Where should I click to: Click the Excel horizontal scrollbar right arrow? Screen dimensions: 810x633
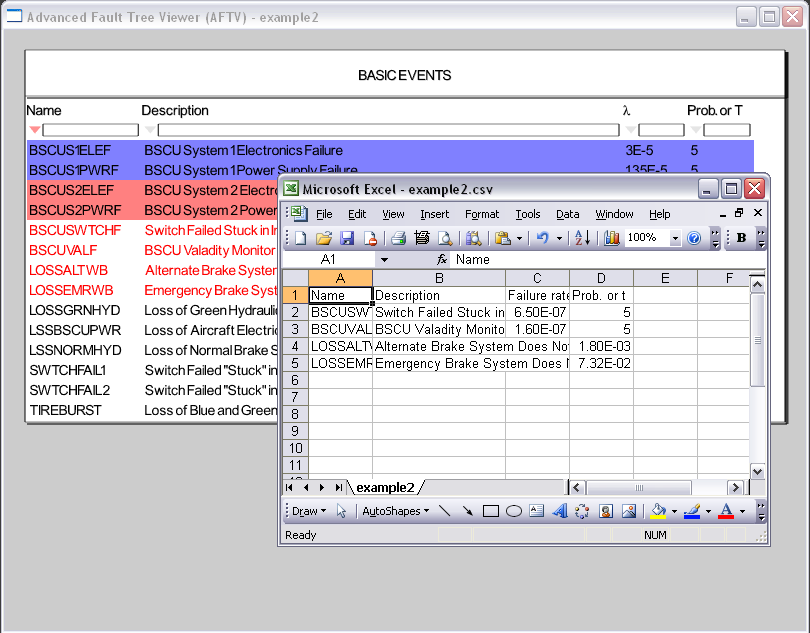coord(735,487)
